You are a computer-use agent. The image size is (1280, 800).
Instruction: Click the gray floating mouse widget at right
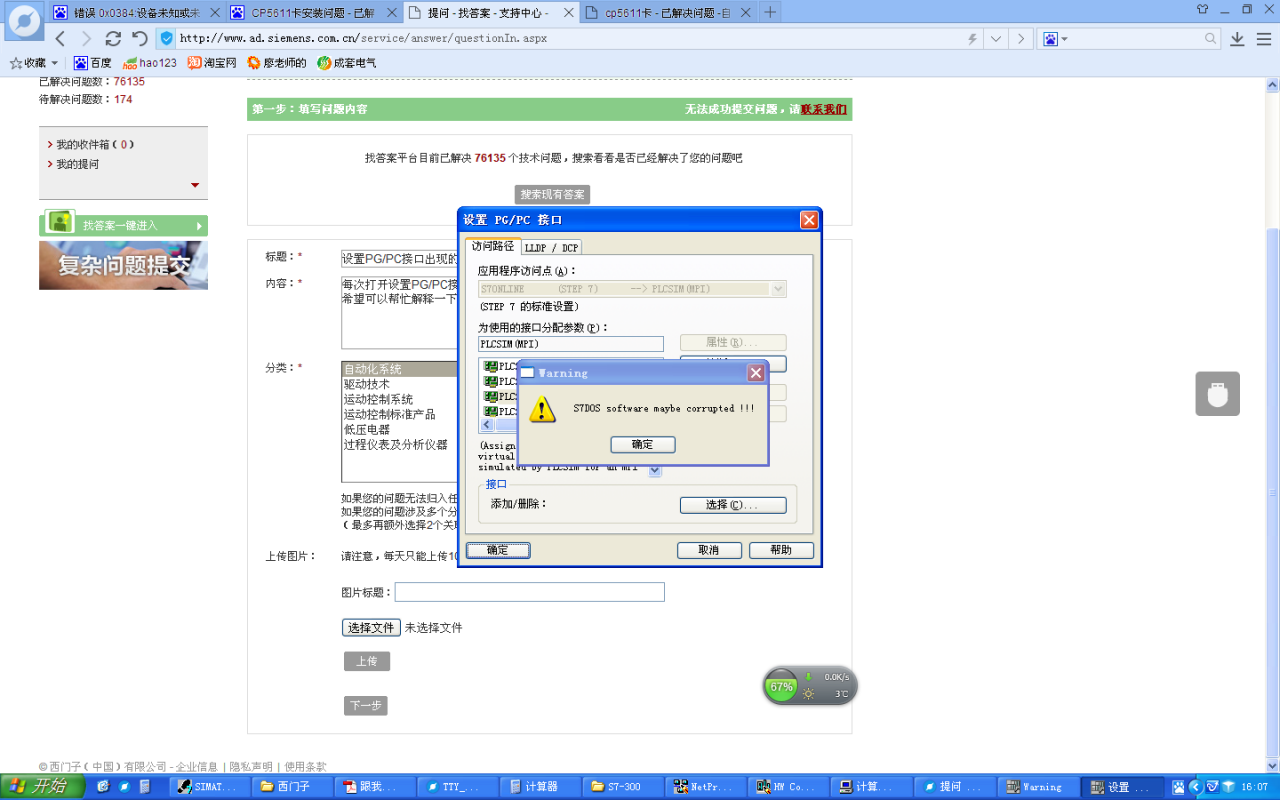[1217, 394]
